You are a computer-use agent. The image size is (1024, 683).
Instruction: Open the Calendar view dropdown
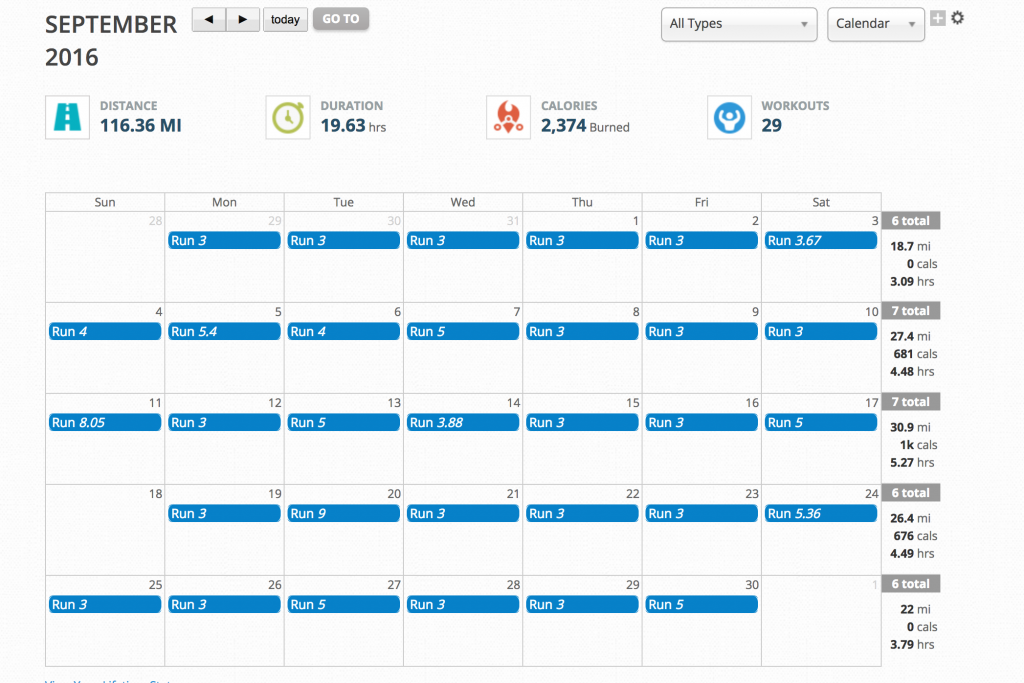tap(875, 24)
